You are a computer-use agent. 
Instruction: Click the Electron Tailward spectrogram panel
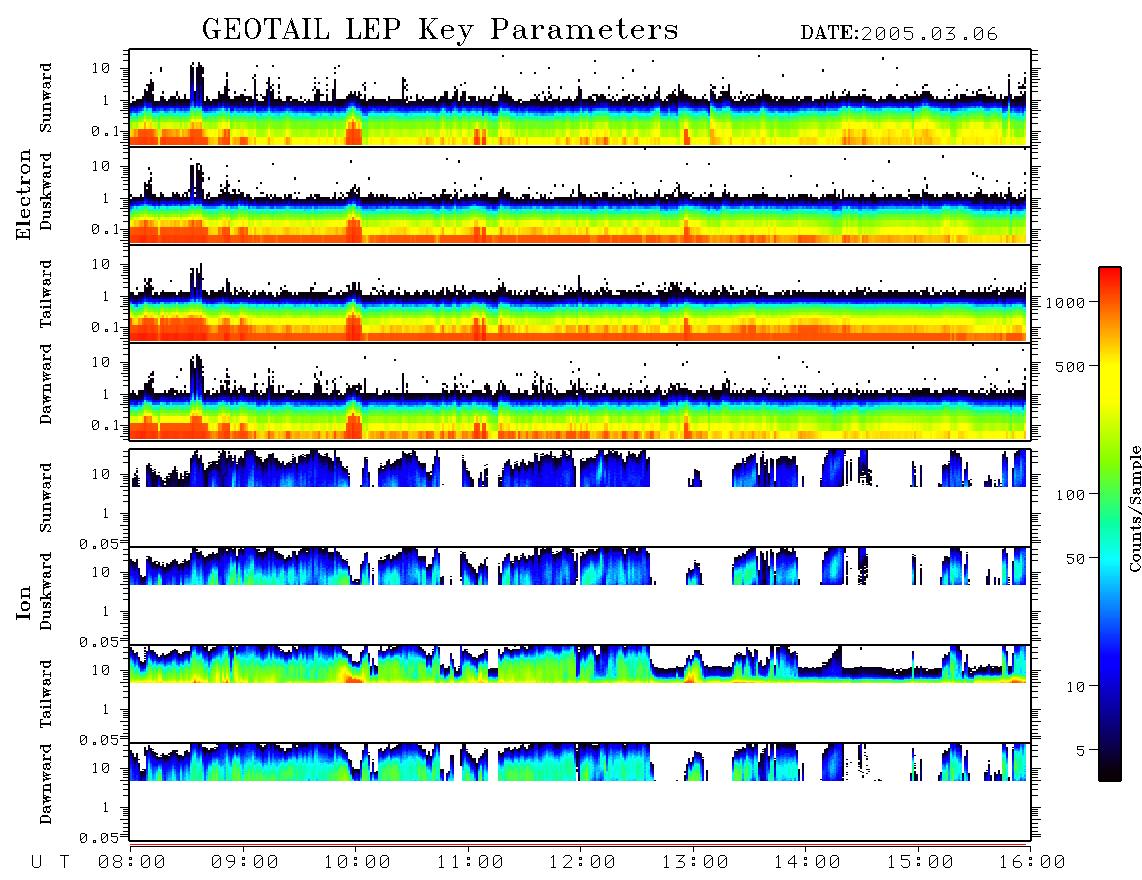tap(580, 294)
